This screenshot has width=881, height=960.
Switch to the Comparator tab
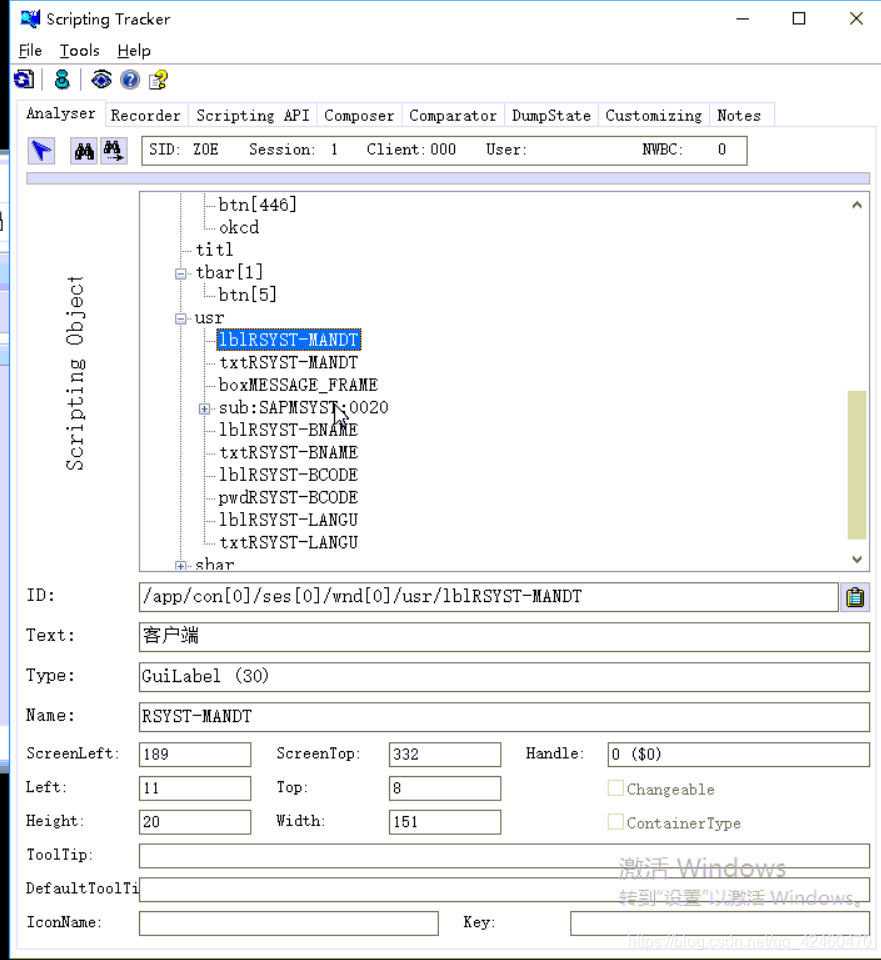(x=452, y=115)
